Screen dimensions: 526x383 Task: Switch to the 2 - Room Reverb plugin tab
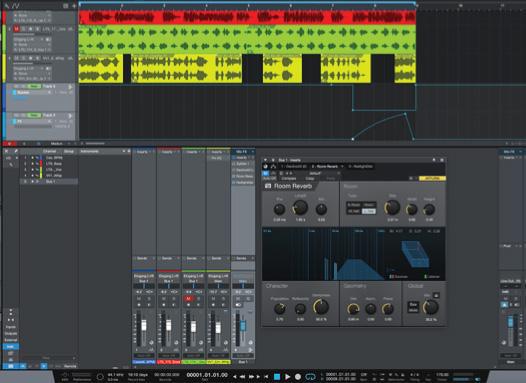point(325,166)
